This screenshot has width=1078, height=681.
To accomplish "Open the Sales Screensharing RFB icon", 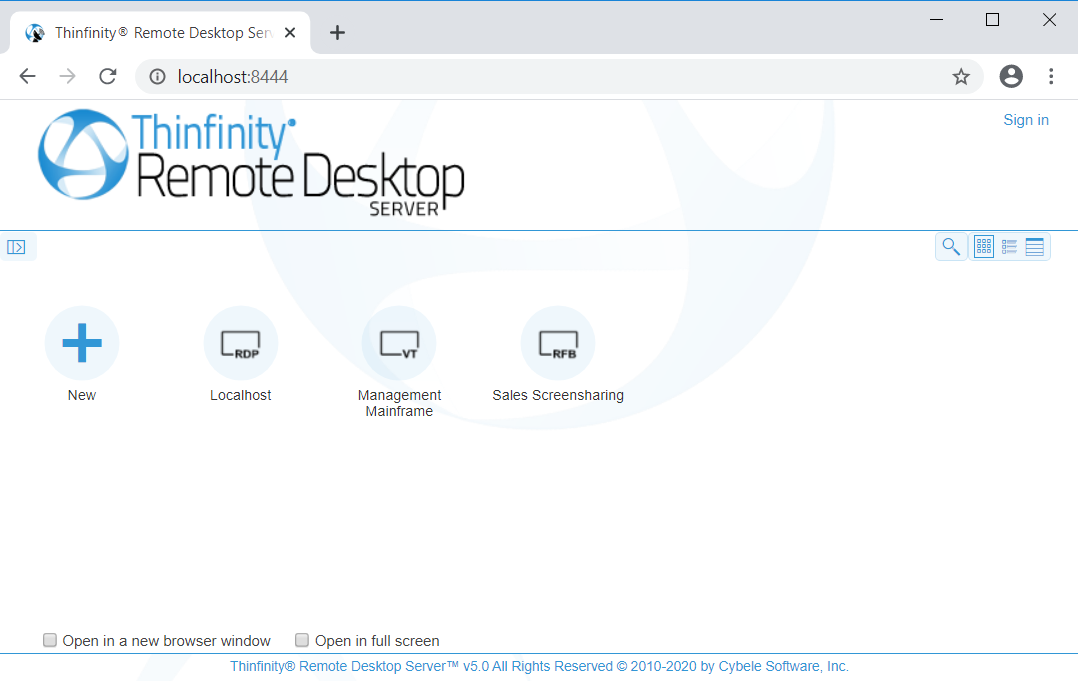I will click(558, 343).
